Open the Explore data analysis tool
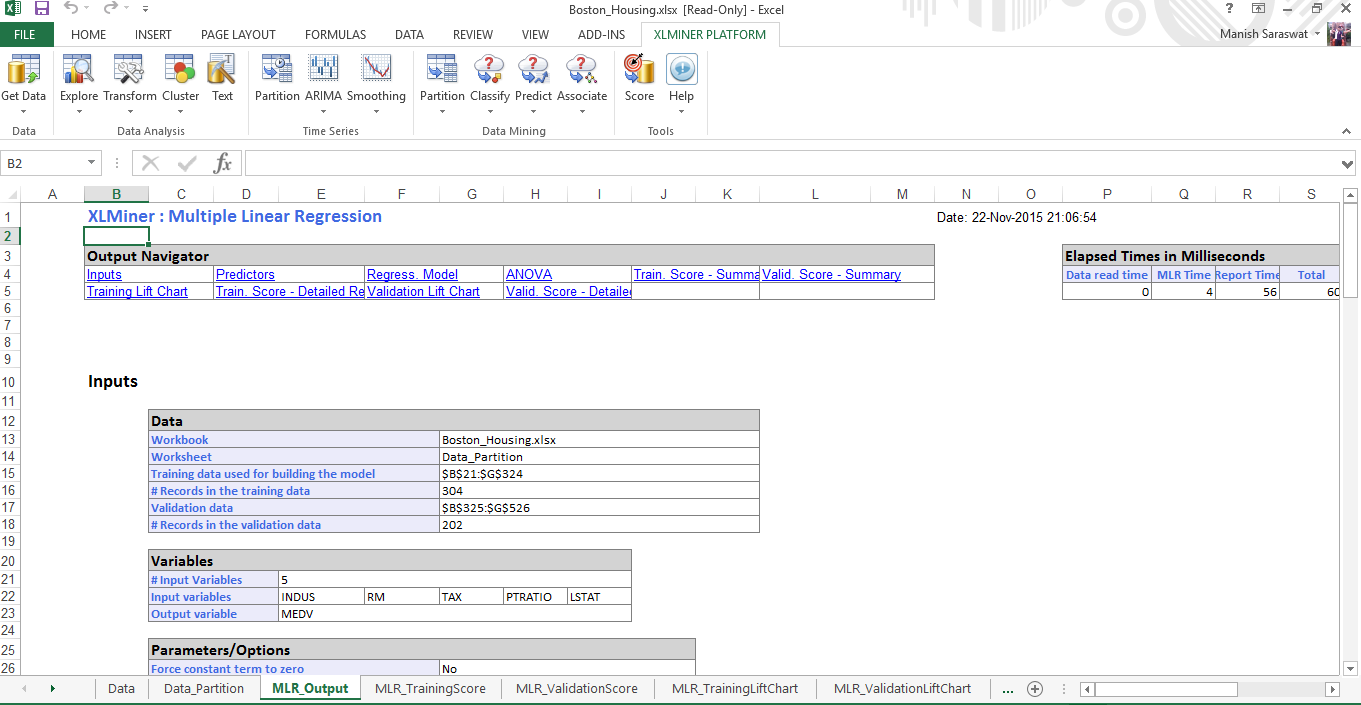The image size is (1361, 705). 78,79
